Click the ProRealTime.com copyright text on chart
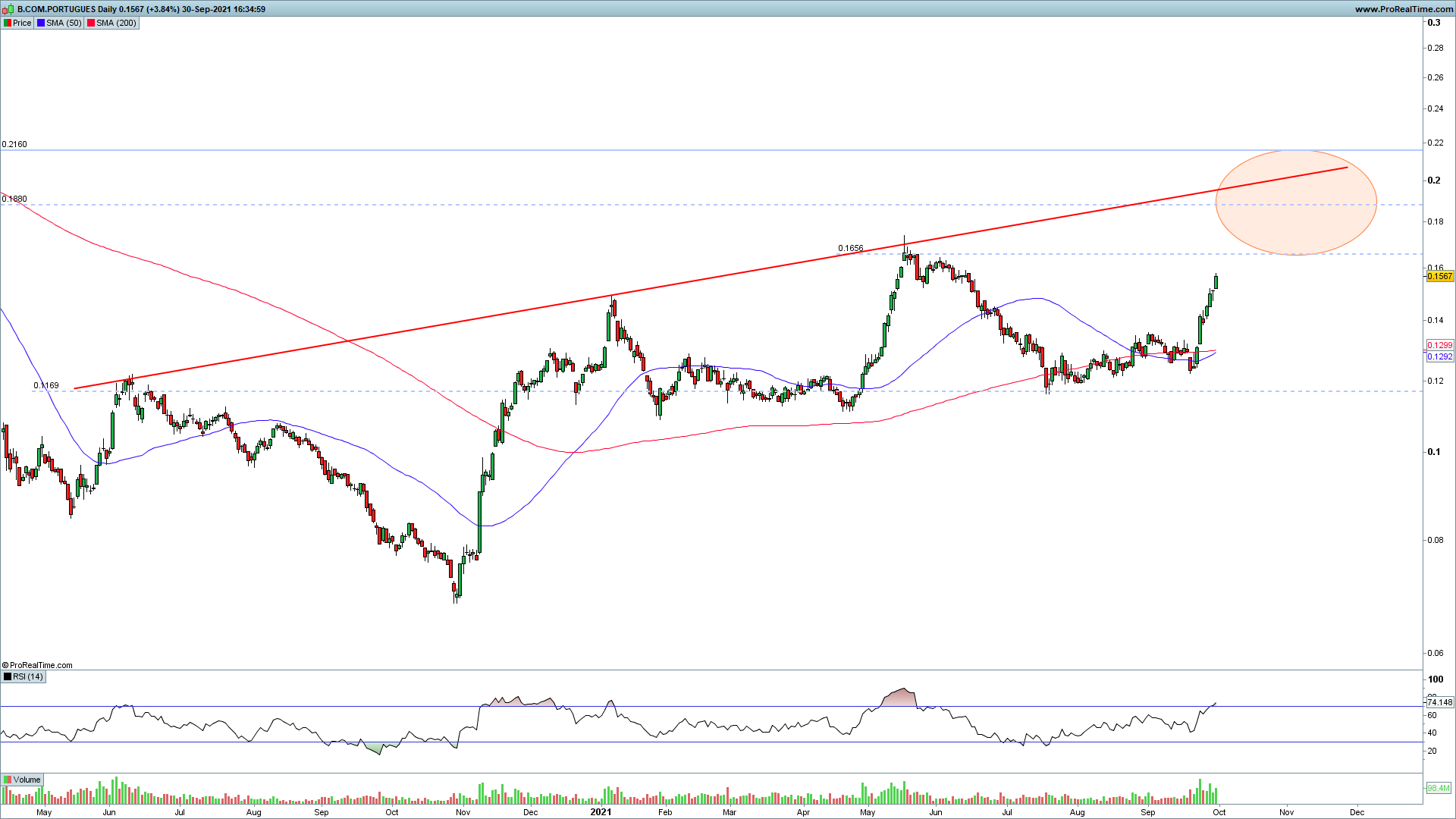The width and height of the screenshot is (1456, 819). (38, 665)
